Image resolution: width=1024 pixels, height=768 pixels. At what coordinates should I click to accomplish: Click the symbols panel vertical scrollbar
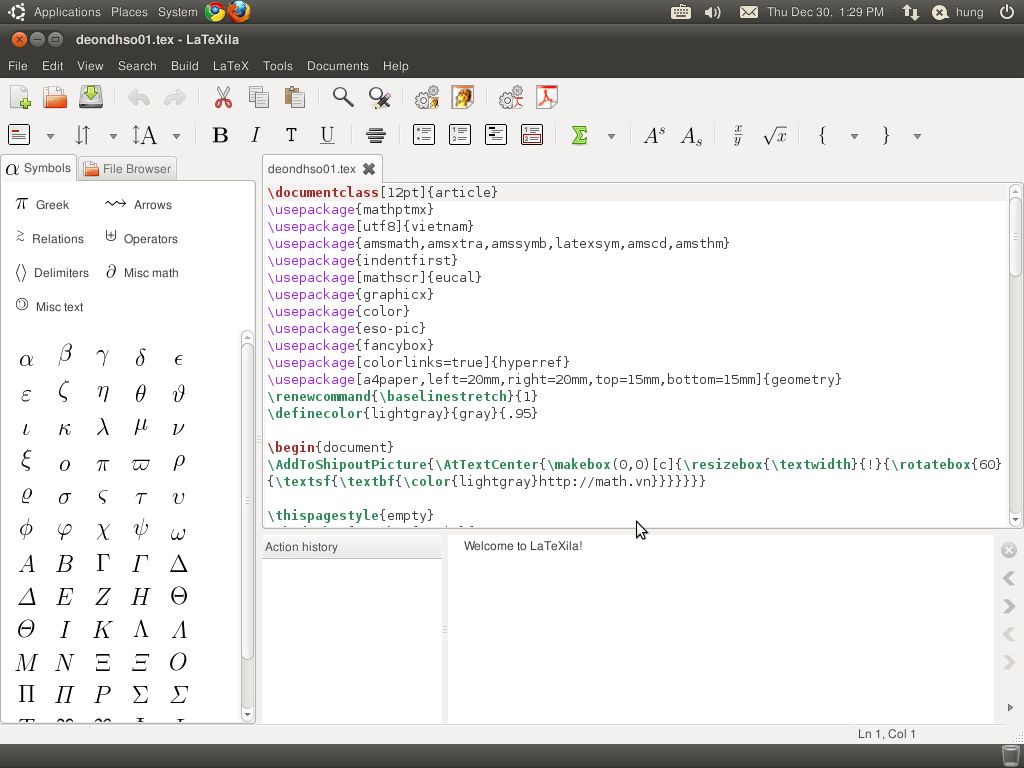248,500
